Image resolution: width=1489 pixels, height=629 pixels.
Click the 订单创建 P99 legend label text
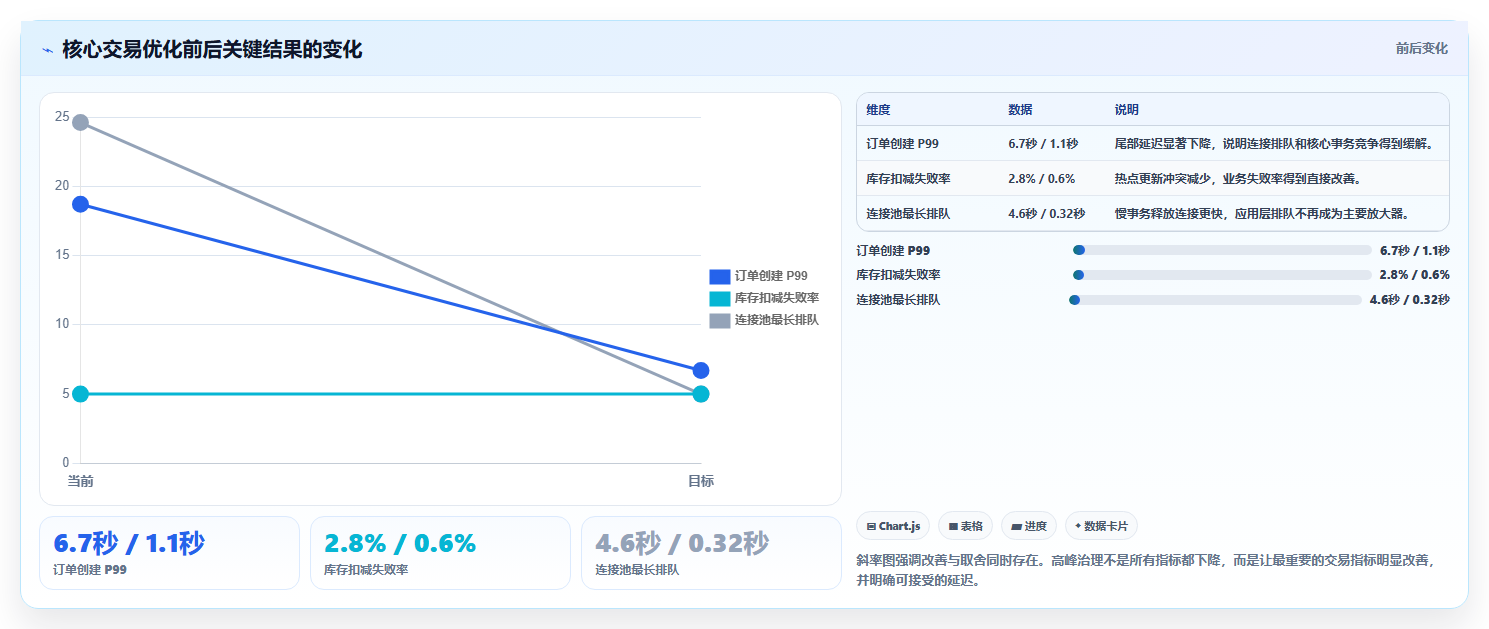pos(771,276)
